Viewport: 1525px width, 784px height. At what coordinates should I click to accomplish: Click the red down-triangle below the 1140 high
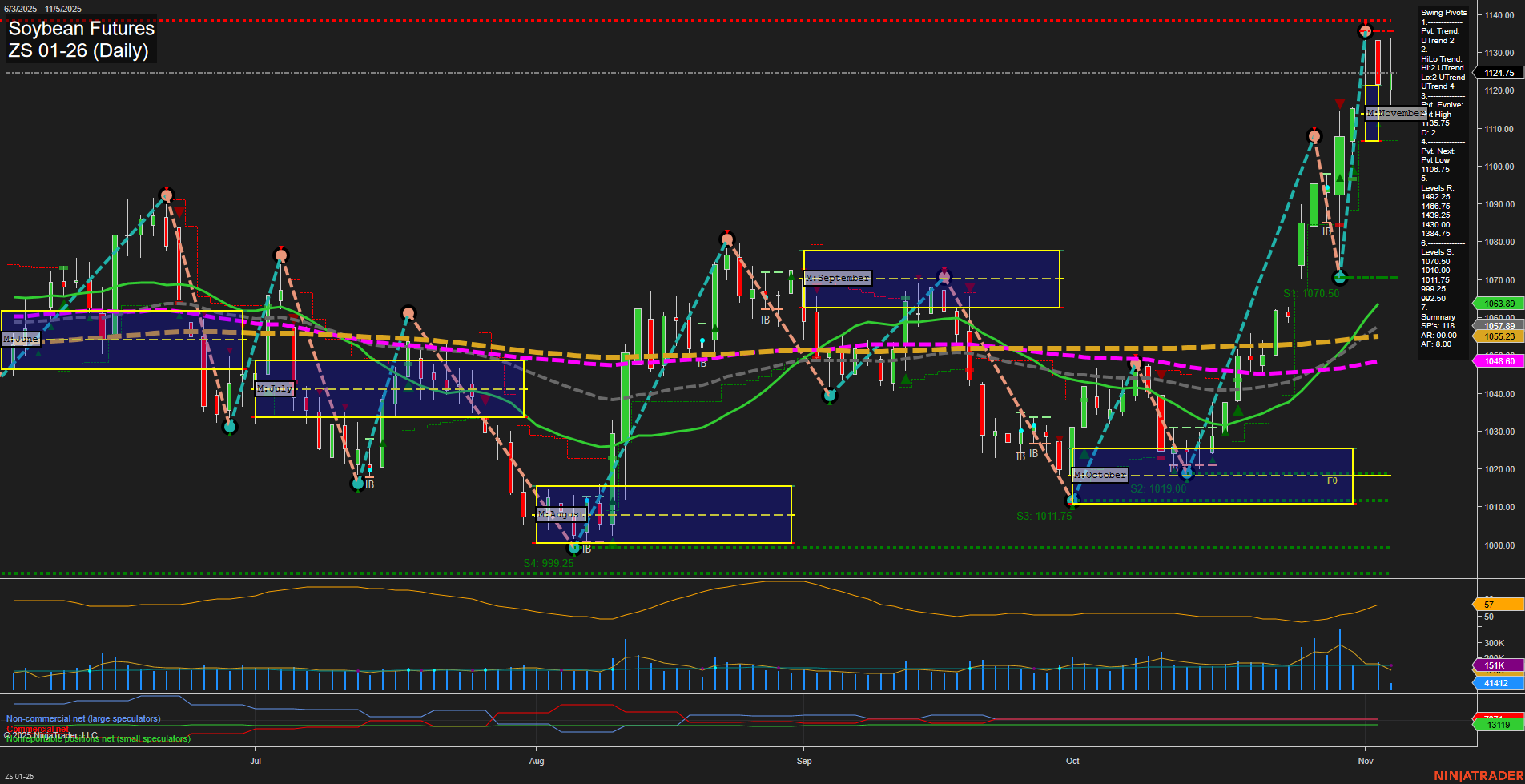[x=1340, y=103]
